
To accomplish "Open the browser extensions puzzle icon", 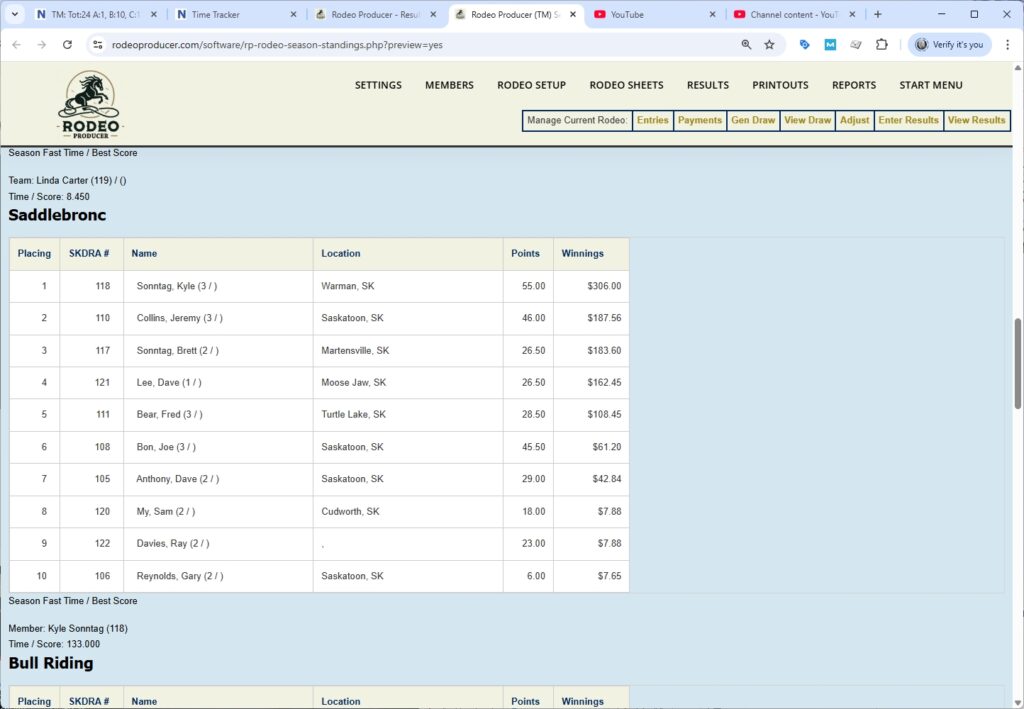I will click(881, 45).
